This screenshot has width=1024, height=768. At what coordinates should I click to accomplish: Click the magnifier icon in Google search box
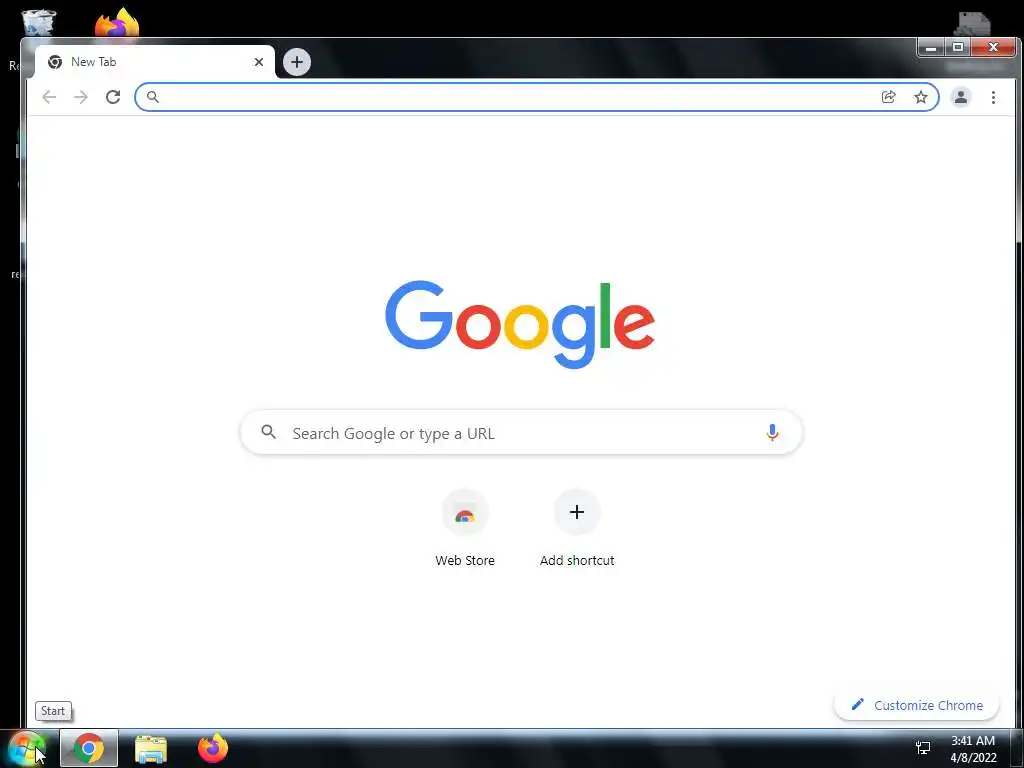268,432
